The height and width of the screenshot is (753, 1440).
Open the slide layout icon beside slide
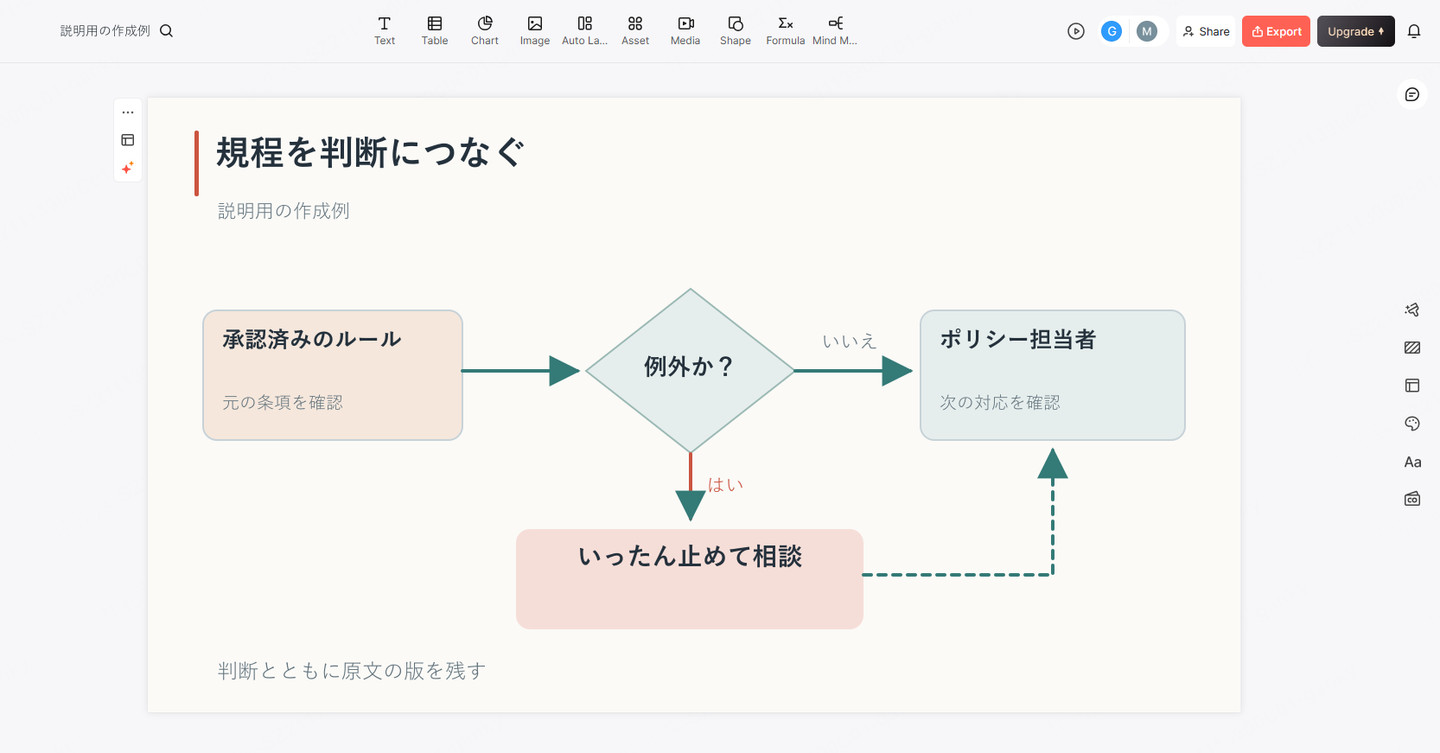[x=128, y=140]
